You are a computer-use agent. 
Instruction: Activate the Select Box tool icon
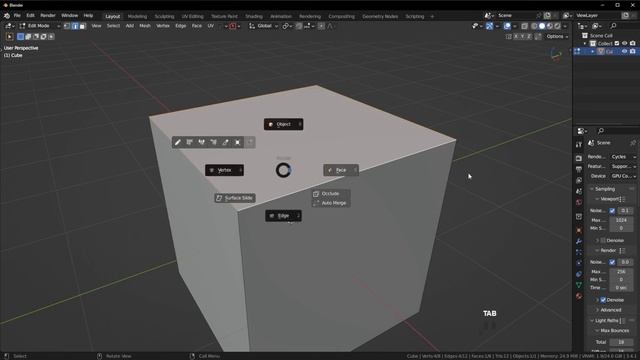[10, 37]
